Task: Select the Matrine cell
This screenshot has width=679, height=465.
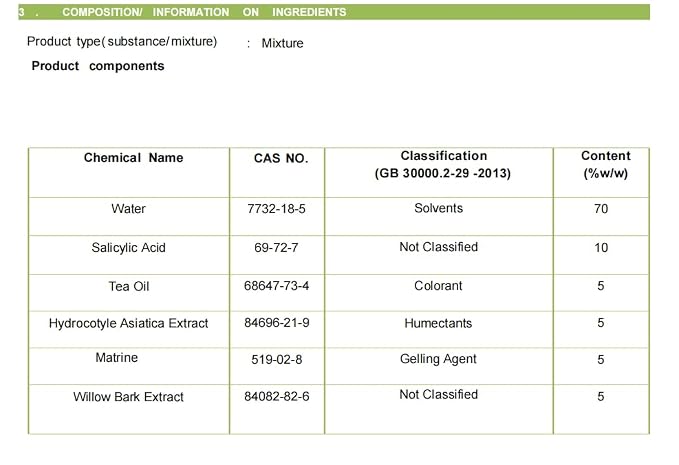Action: pyautogui.click(x=116, y=358)
